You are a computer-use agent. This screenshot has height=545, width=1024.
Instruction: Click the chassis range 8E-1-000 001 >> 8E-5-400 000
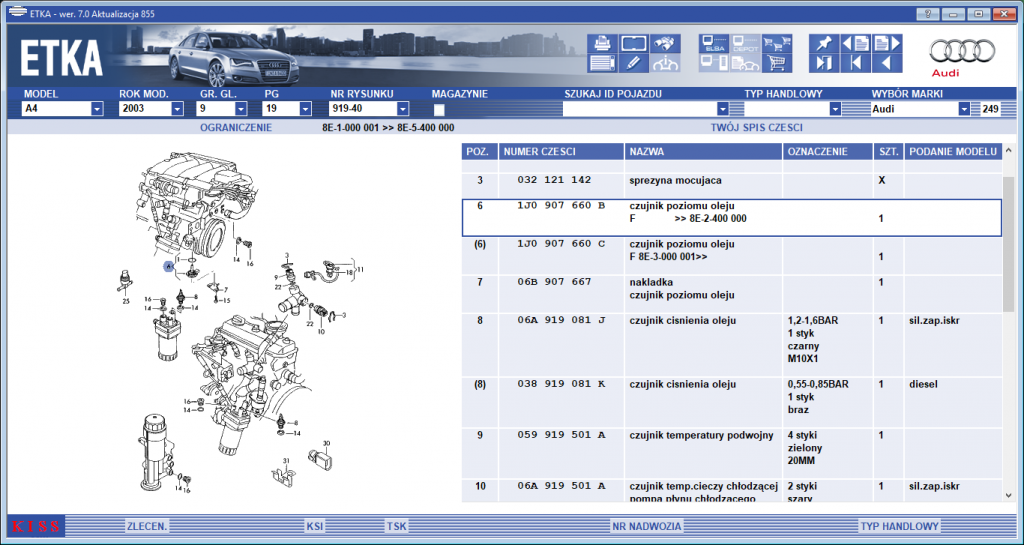coord(388,128)
